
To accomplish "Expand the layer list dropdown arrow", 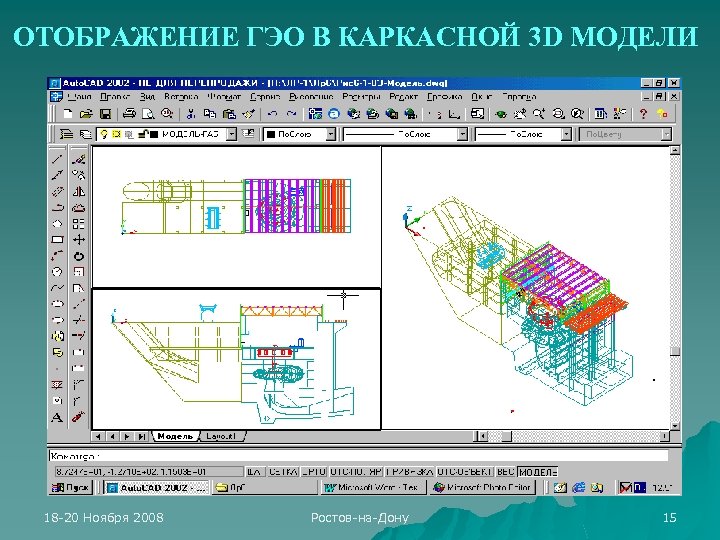I will point(232,134).
